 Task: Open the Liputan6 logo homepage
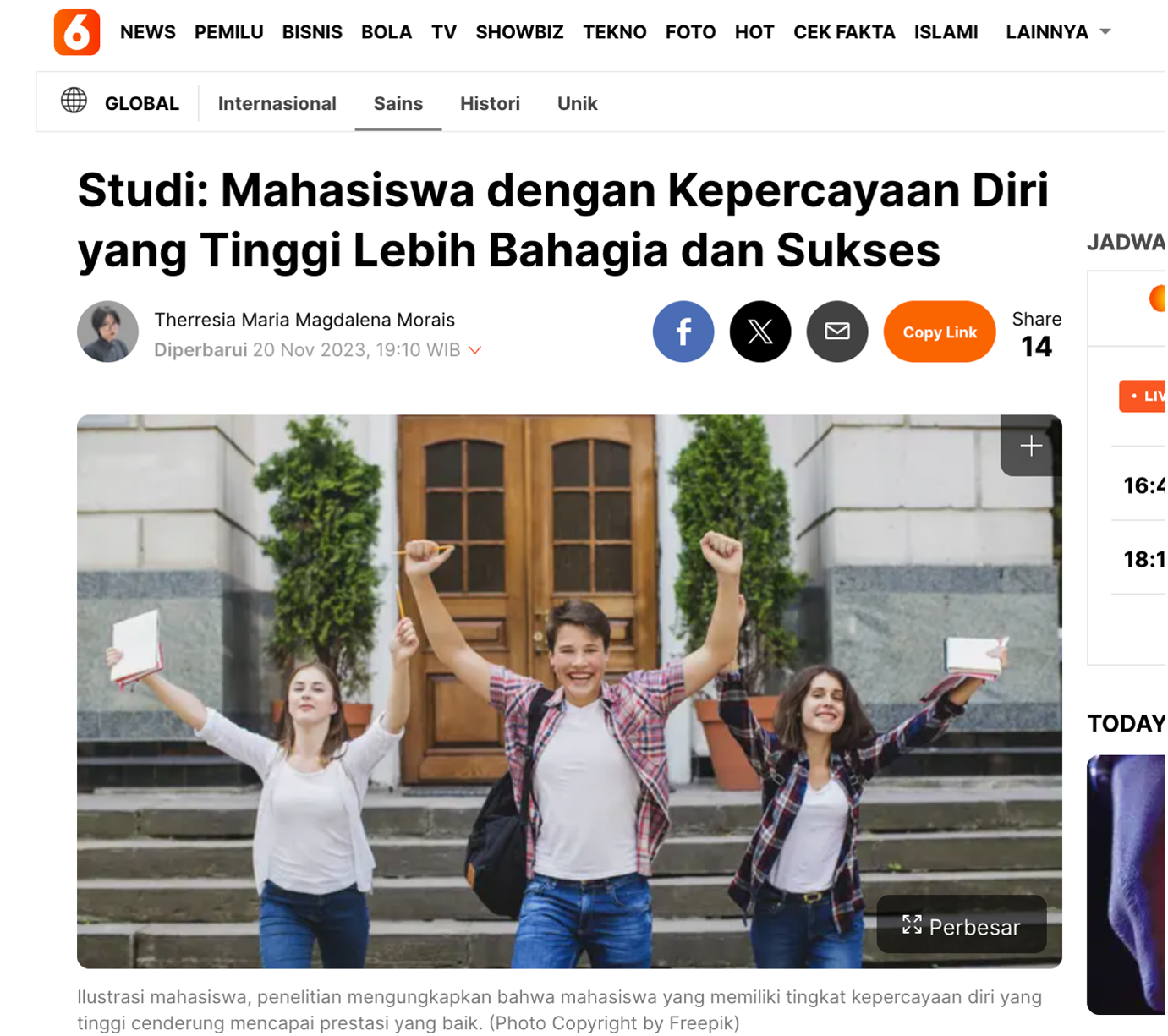tap(77, 32)
